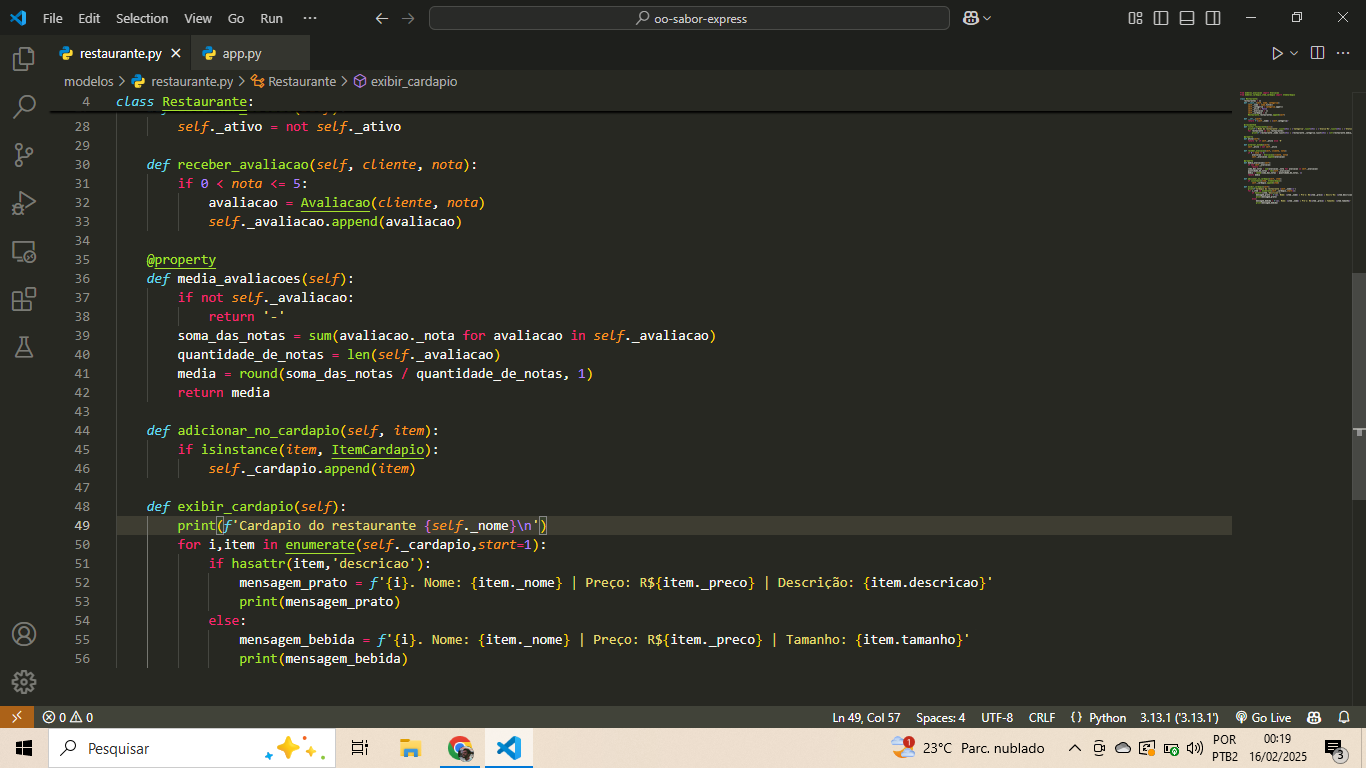The image size is (1366, 768).
Task: Open the overflow menu ellipsis in menu bar
Action: point(310,18)
